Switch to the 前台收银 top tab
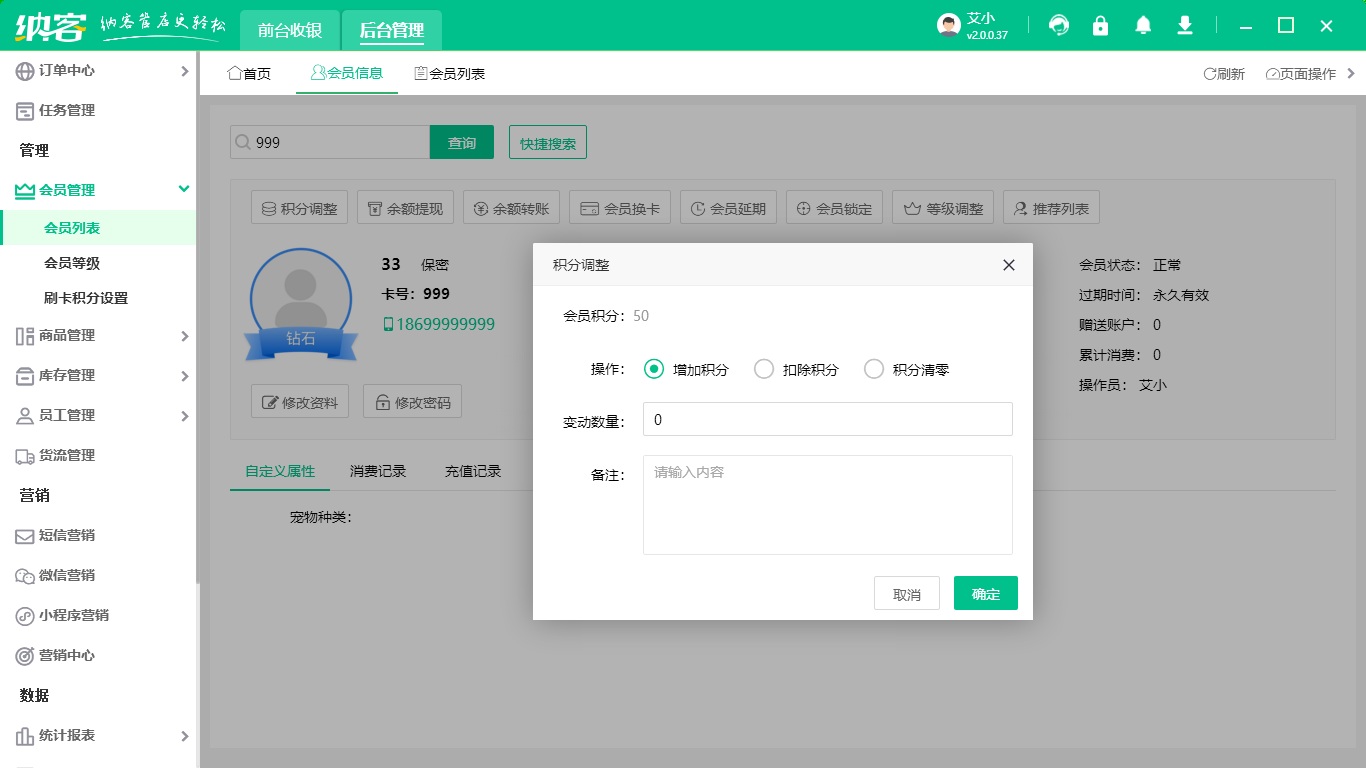1366x768 pixels. (x=290, y=30)
